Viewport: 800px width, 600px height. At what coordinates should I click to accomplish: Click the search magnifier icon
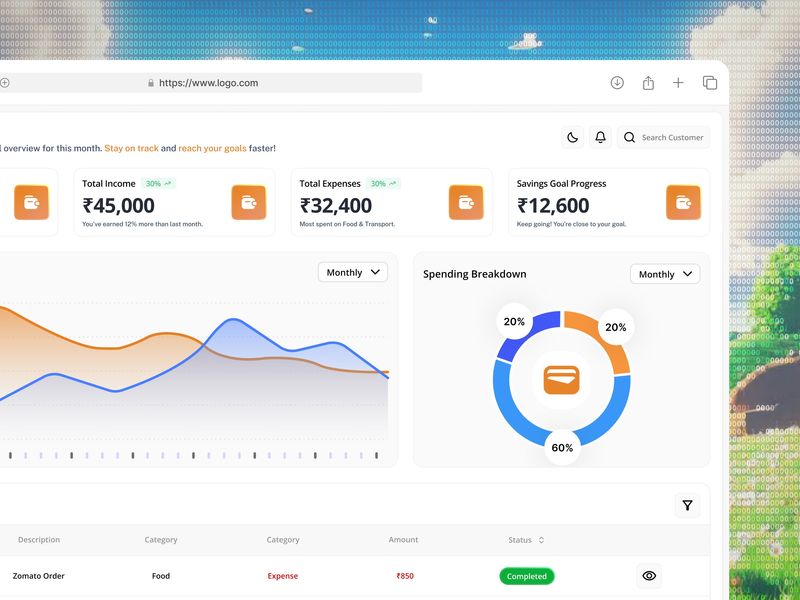pos(630,137)
